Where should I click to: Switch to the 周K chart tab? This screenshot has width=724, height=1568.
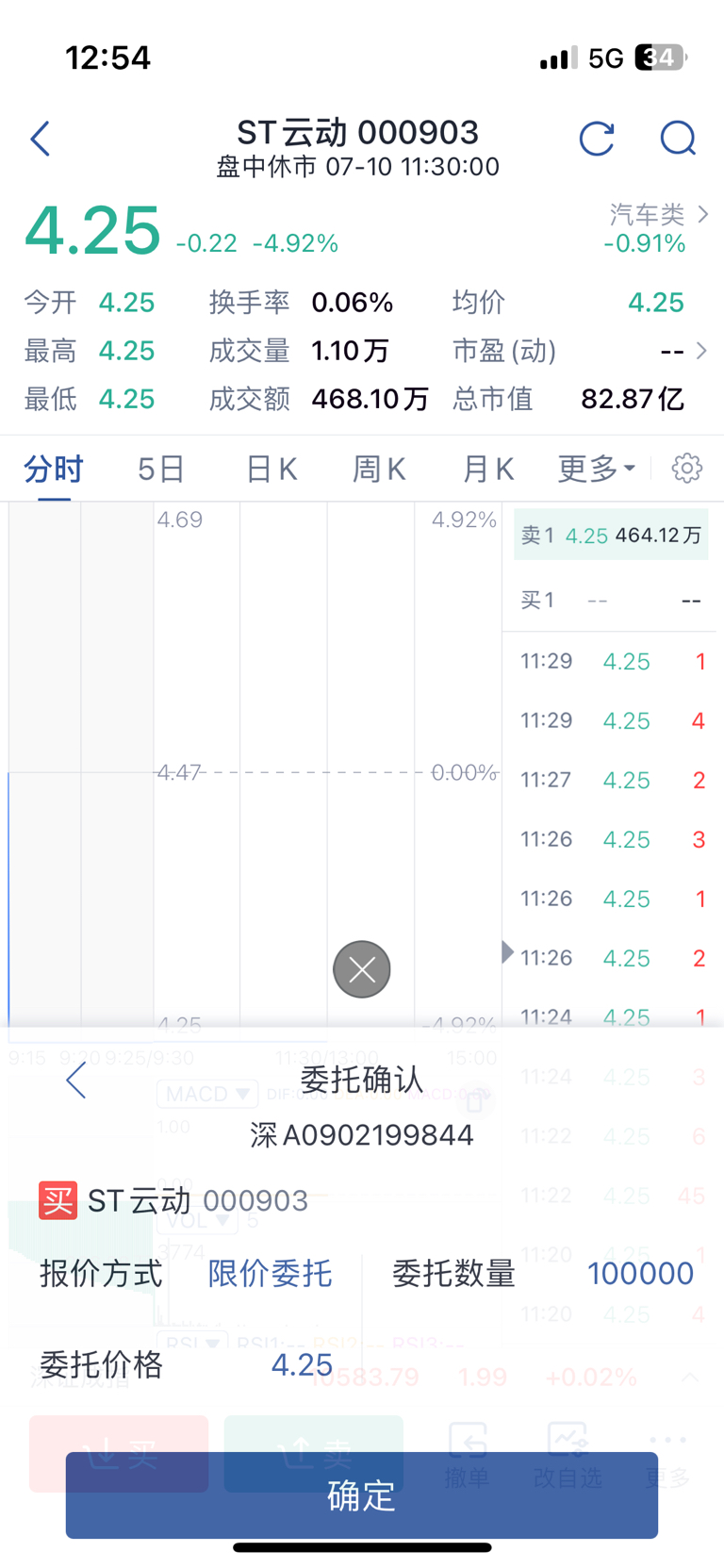coord(379,469)
